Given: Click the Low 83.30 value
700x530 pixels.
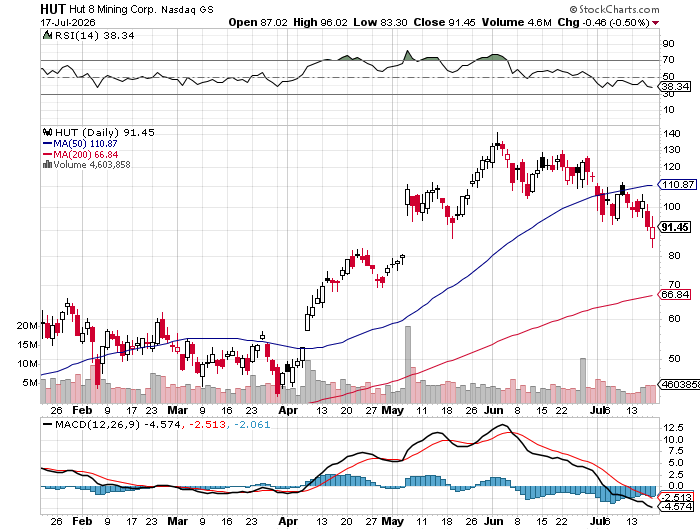Looking at the screenshot, I should 380,22.
